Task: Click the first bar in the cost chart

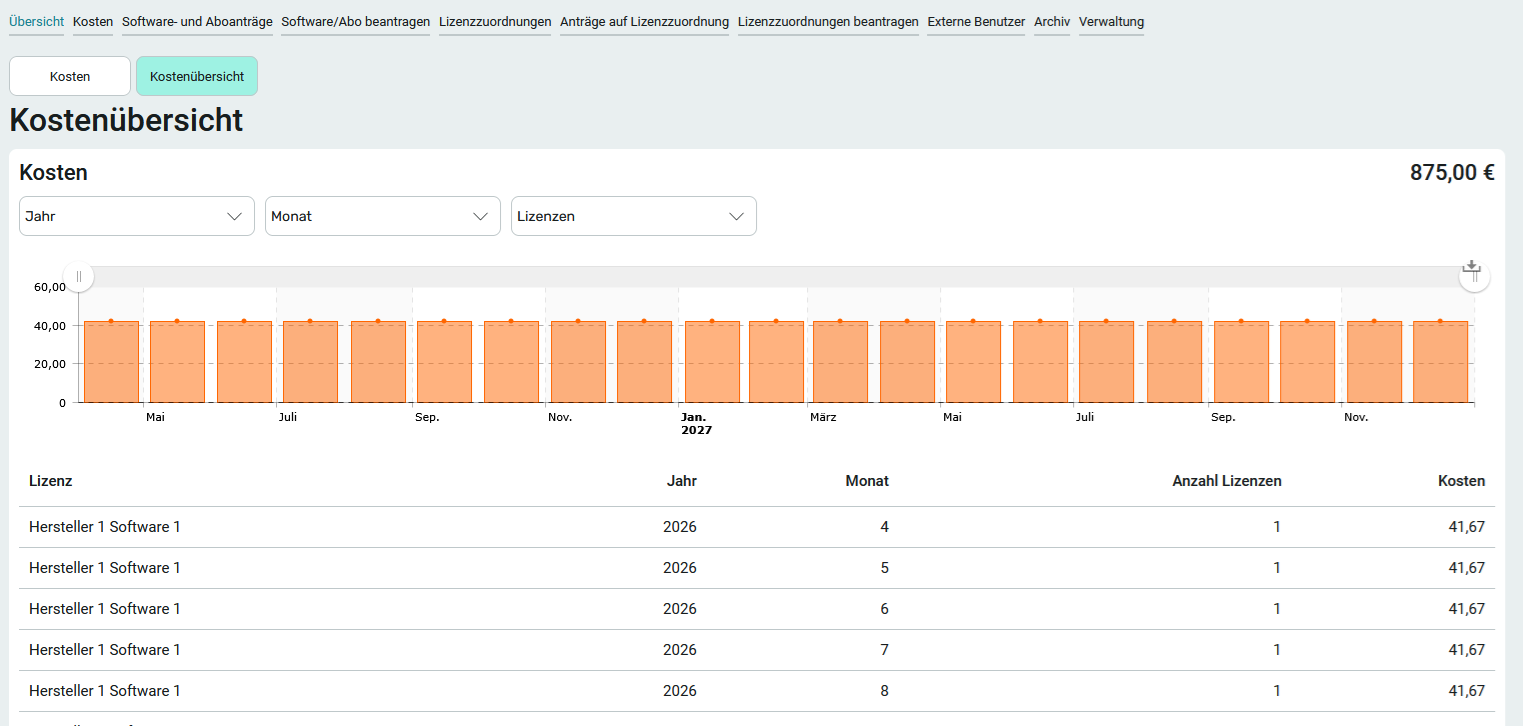Action: (x=111, y=362)
